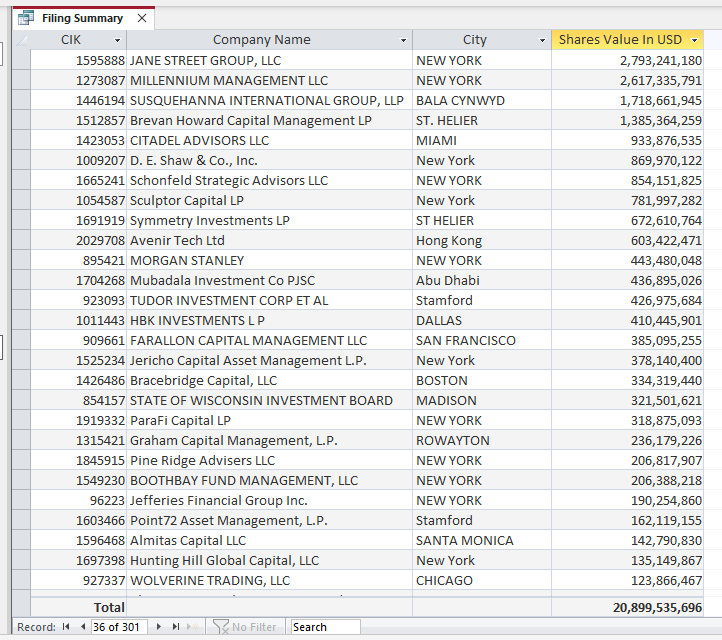Click cell Hunting Hill Global Capital, LLC
The height and width of the screenshot is (640, 722).
click(x=269, y=560)
